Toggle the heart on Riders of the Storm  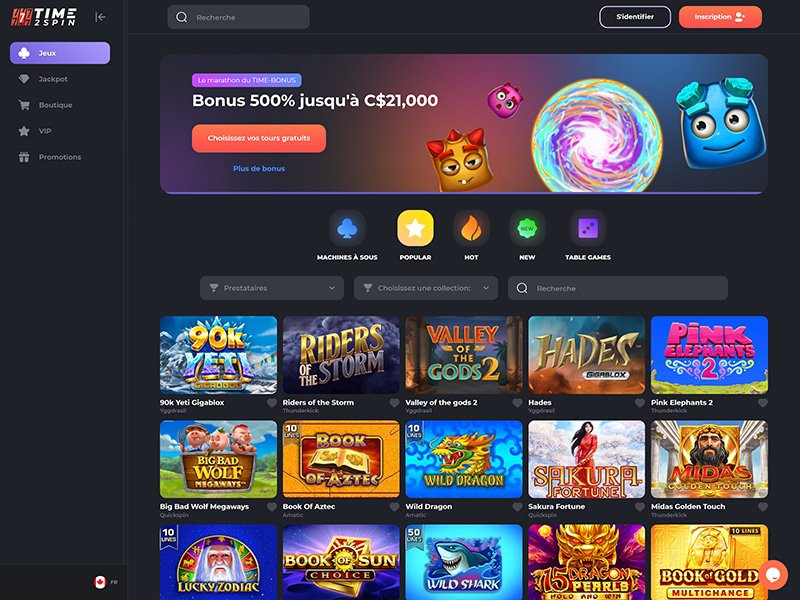(x=394, y=403)
